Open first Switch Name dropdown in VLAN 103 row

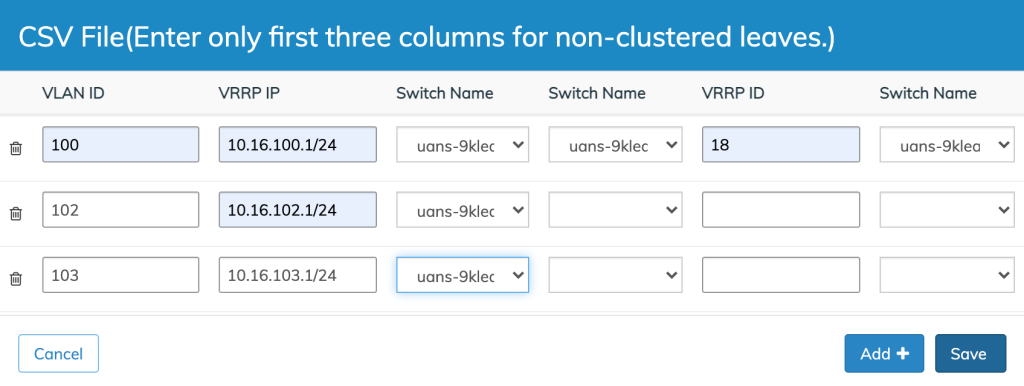click(x=462, y=275)
